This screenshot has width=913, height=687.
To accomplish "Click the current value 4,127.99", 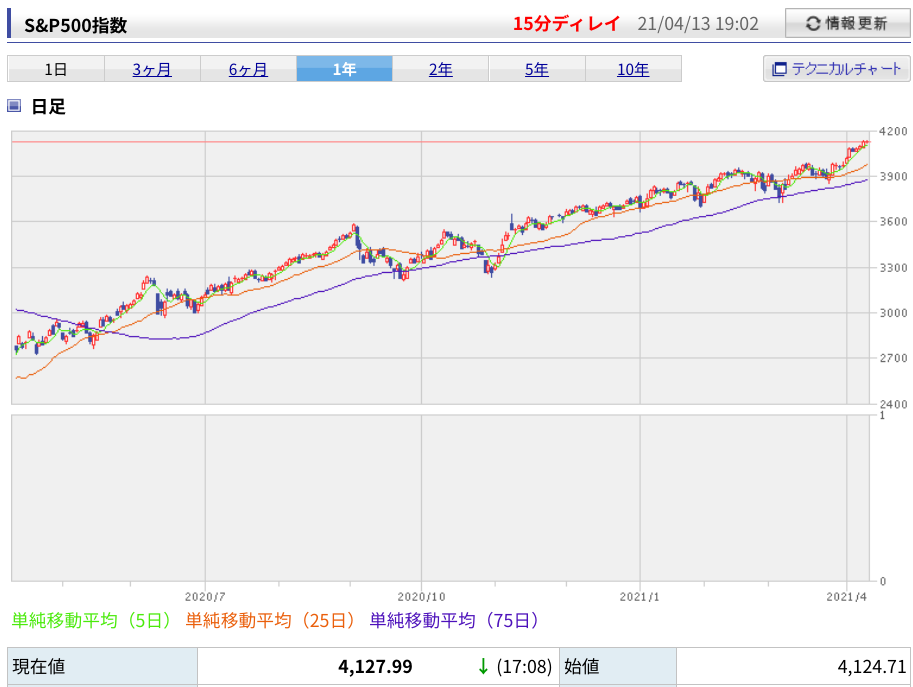I will click(375, 666).
